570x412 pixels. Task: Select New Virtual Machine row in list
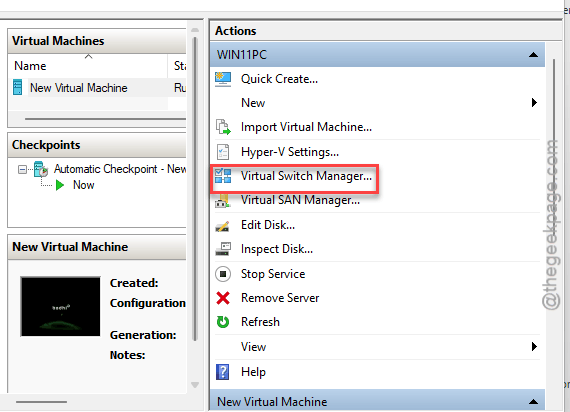(97, 88)
